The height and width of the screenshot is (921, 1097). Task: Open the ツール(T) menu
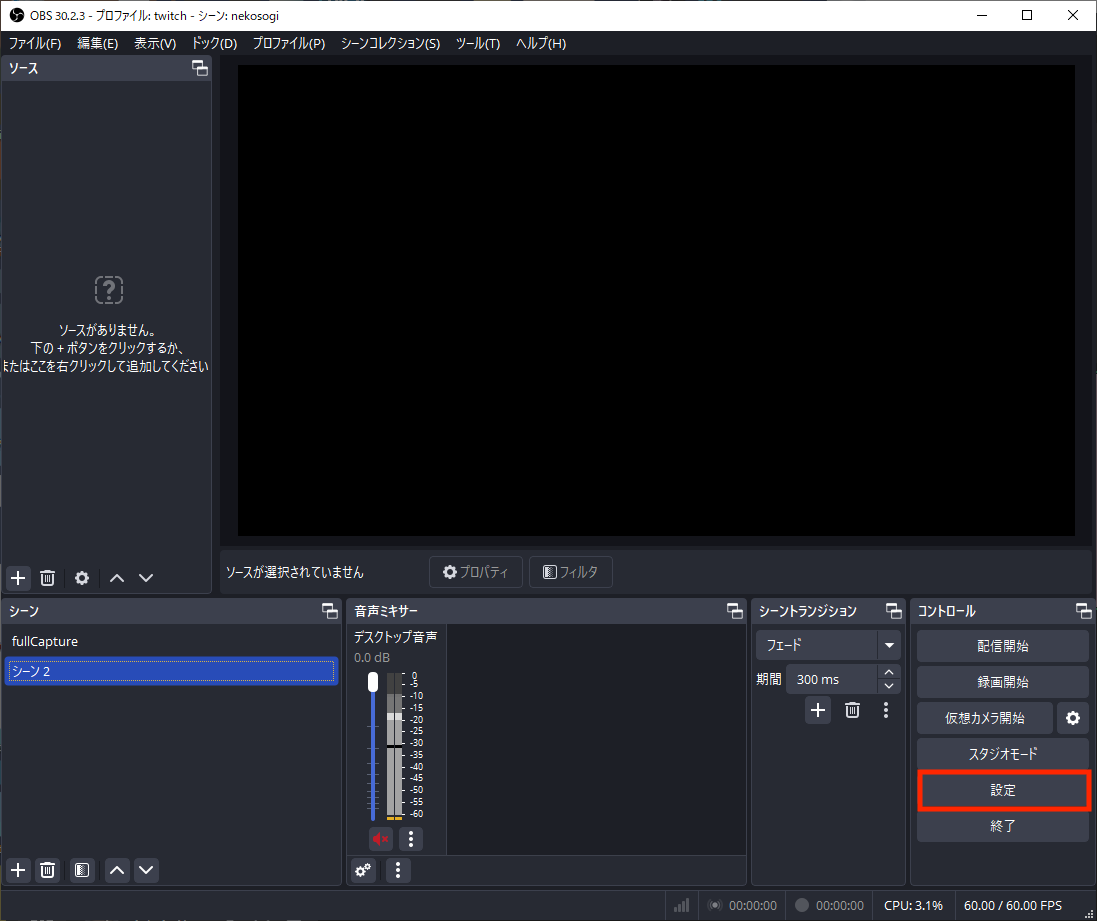tap(477, 43)
